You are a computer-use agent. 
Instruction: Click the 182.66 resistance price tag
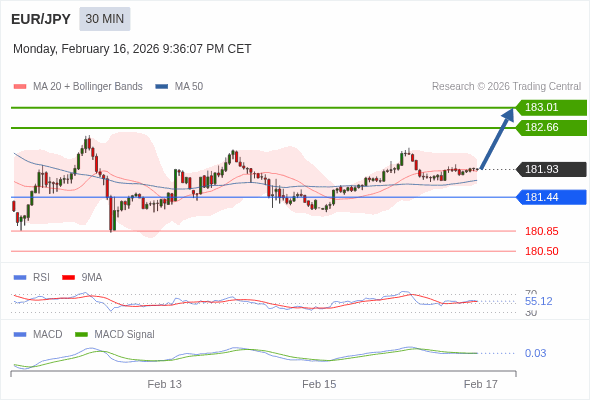pyautogui.click(x=551, y=128)
